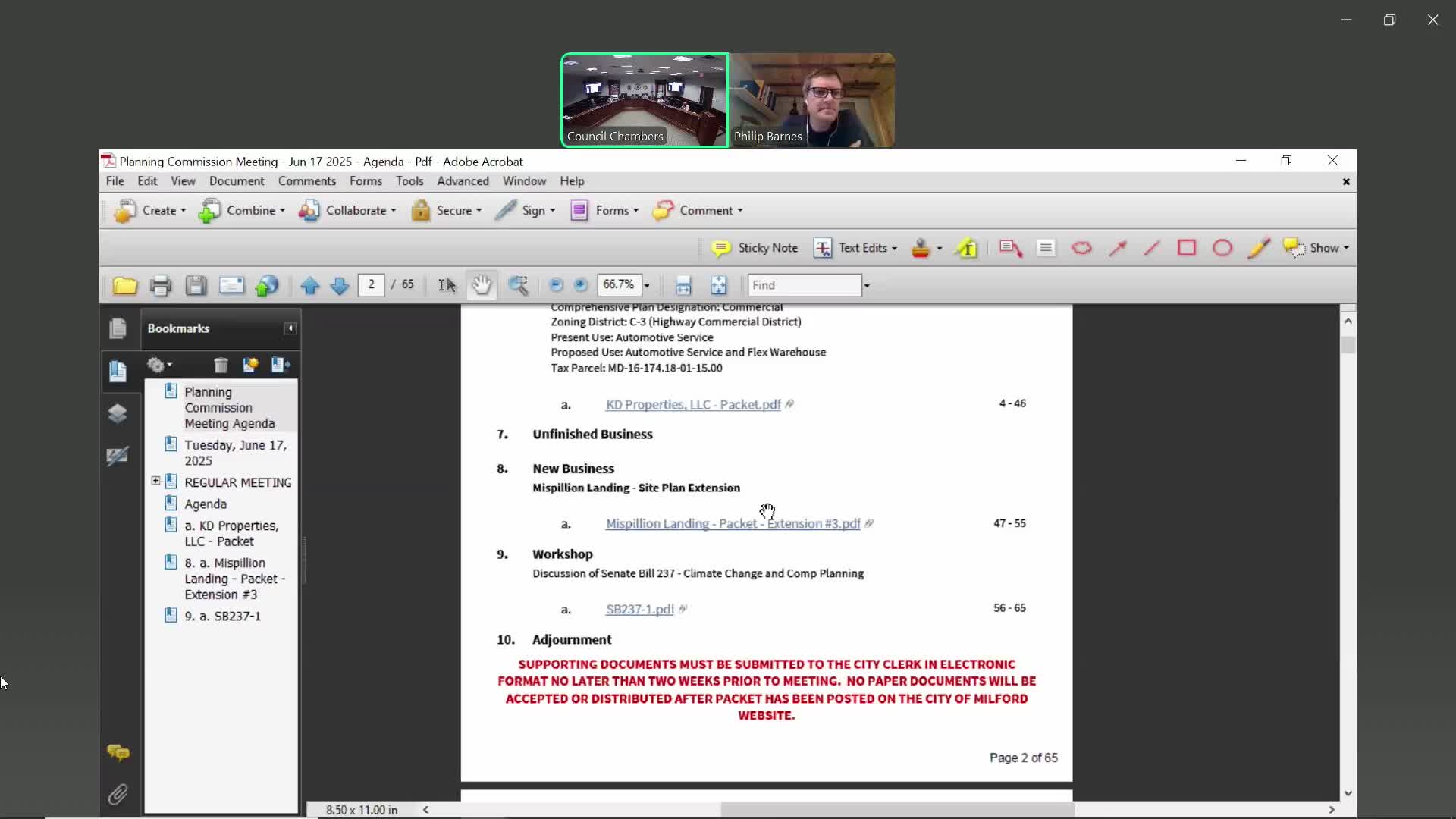1456x819 pixels.
Task: Click the Print icon in toolbar
Action: tap(160, 286)
